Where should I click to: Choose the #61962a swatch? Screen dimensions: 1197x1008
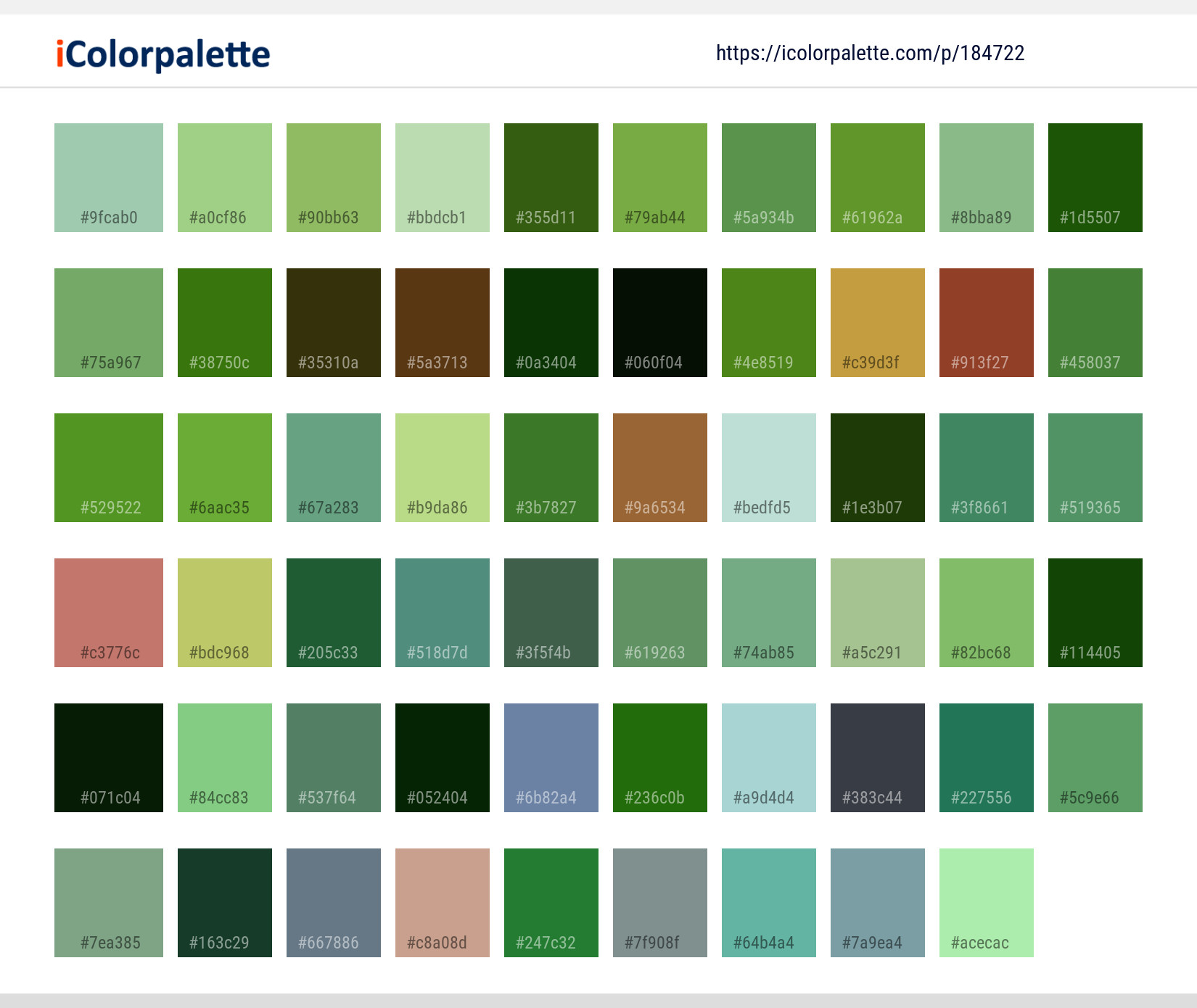(x=878, y=178)
